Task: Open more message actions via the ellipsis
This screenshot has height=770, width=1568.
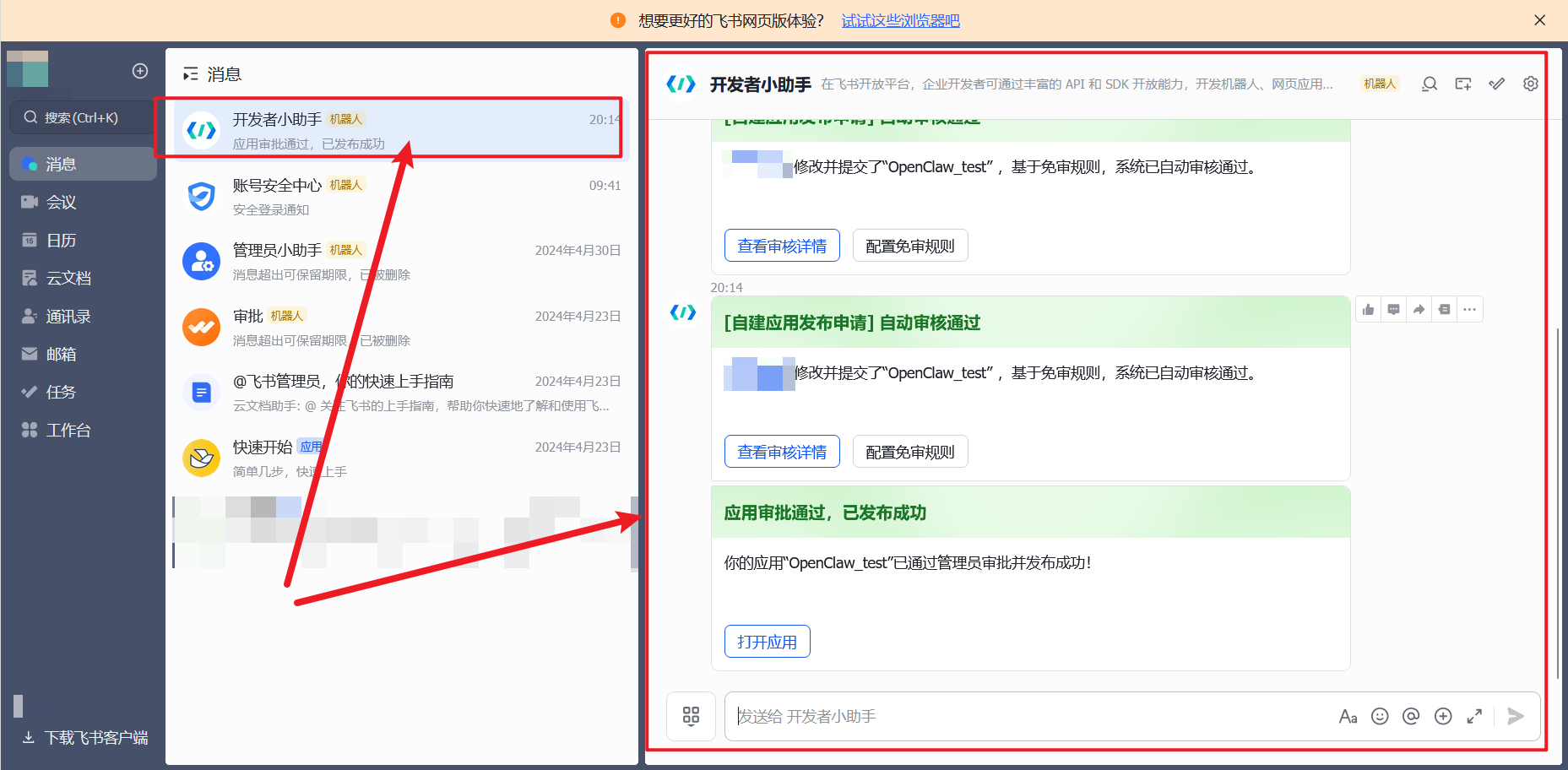Action: 1469,309
